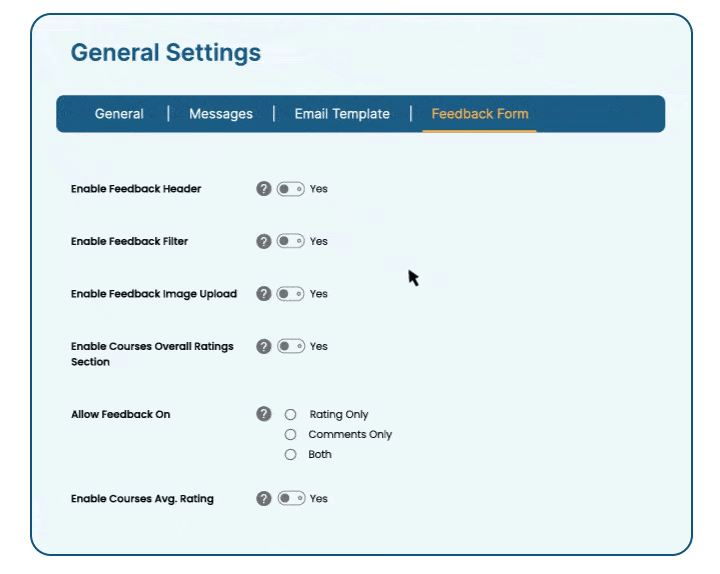Open help tooltip for Enable Feedback Header
Screen dimensions: 720x574
[264, 189]
